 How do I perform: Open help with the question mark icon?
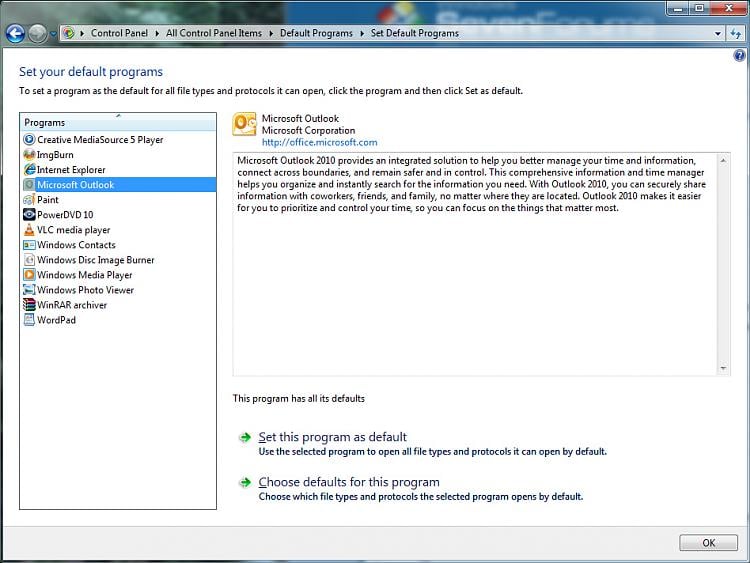(739, 55)
